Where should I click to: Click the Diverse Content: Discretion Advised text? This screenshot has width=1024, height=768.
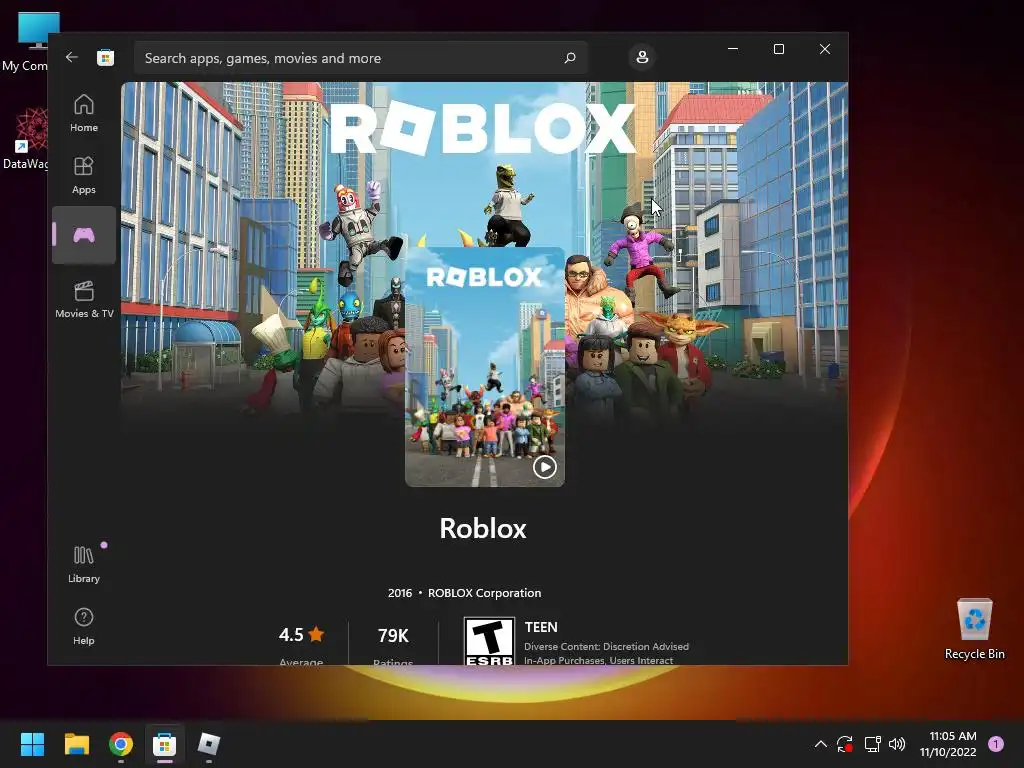[x=606, y=647]
